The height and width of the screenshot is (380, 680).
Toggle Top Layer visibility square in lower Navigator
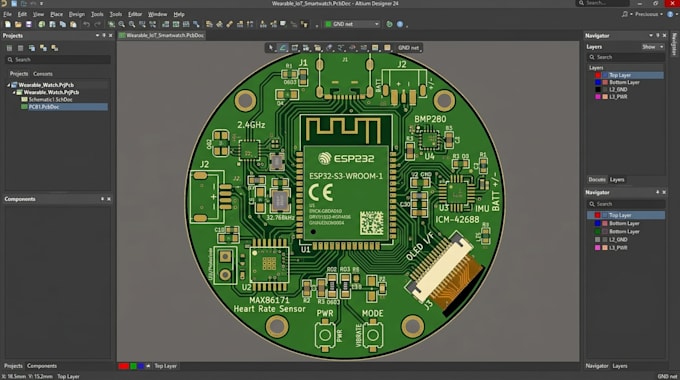605,215
